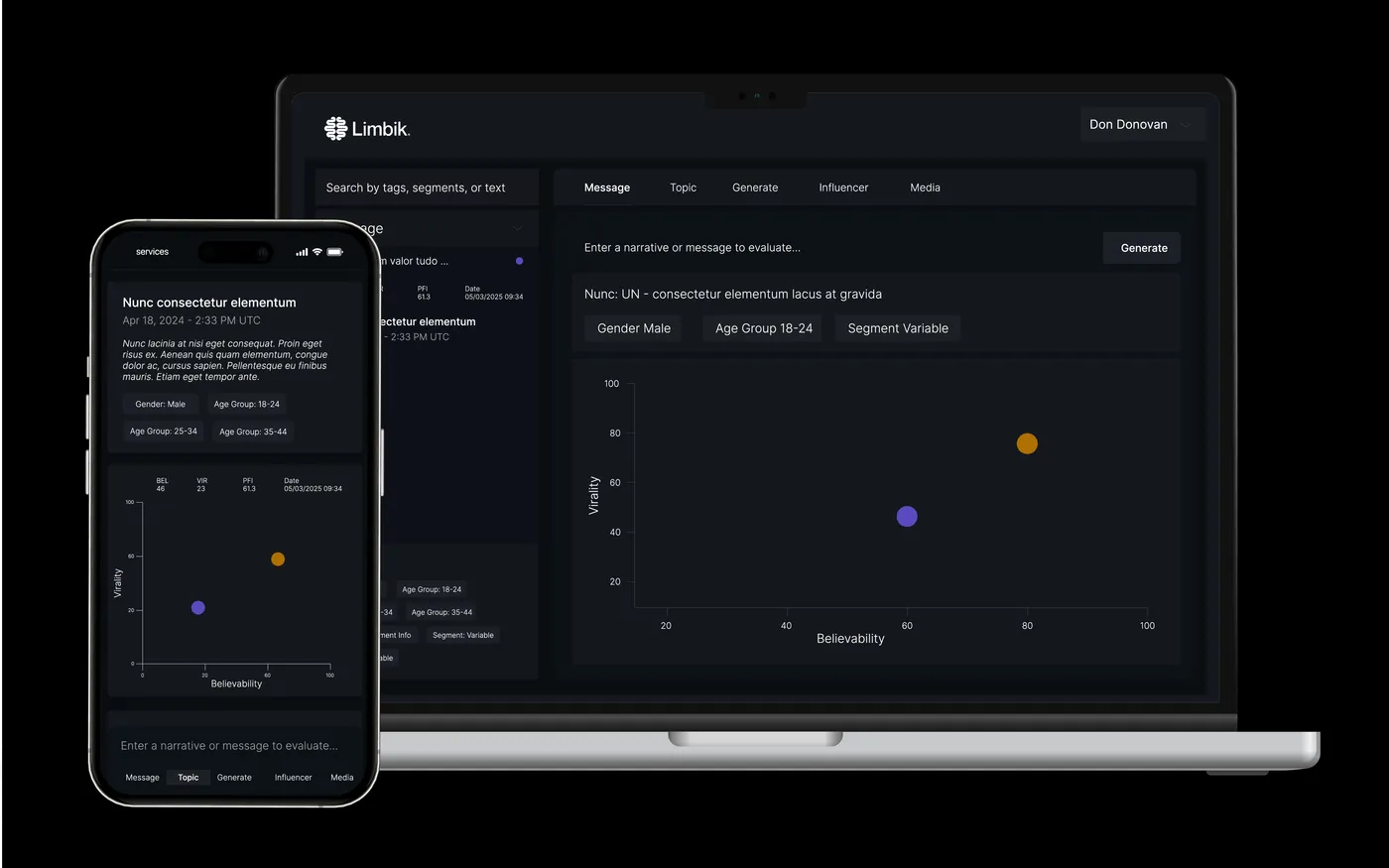Select the Media tab on laptop
Screen dimensions: 1389x868
[x=925, y=187]
